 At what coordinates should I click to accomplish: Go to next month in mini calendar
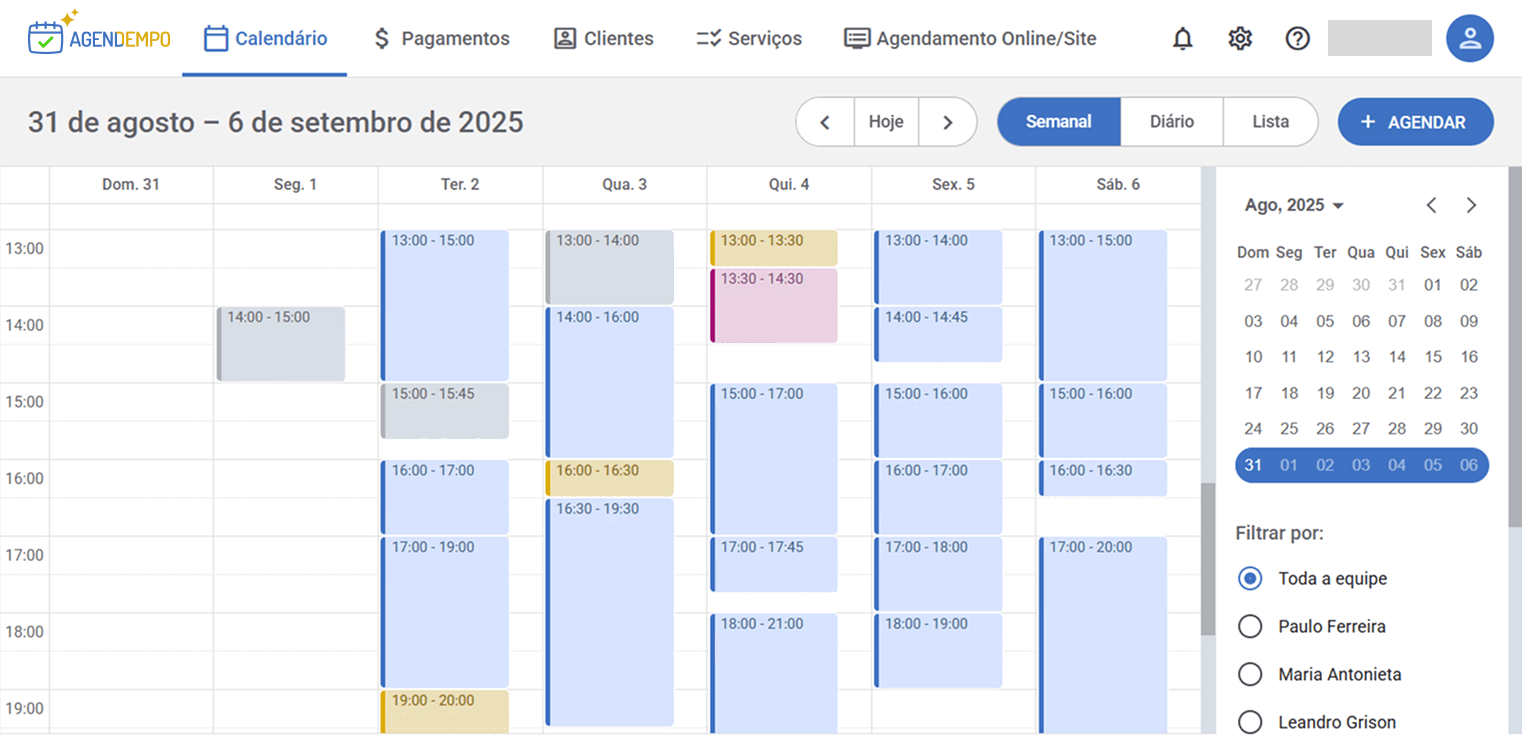(x=1471, y=204)
